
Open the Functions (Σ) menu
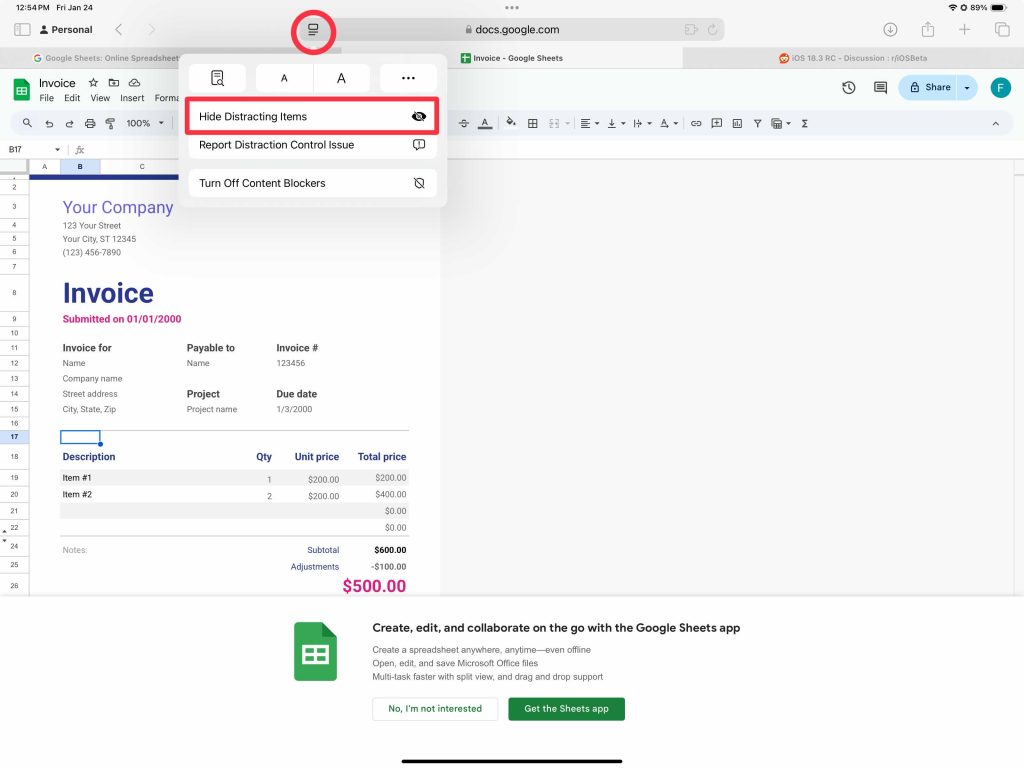click(806, 123)
